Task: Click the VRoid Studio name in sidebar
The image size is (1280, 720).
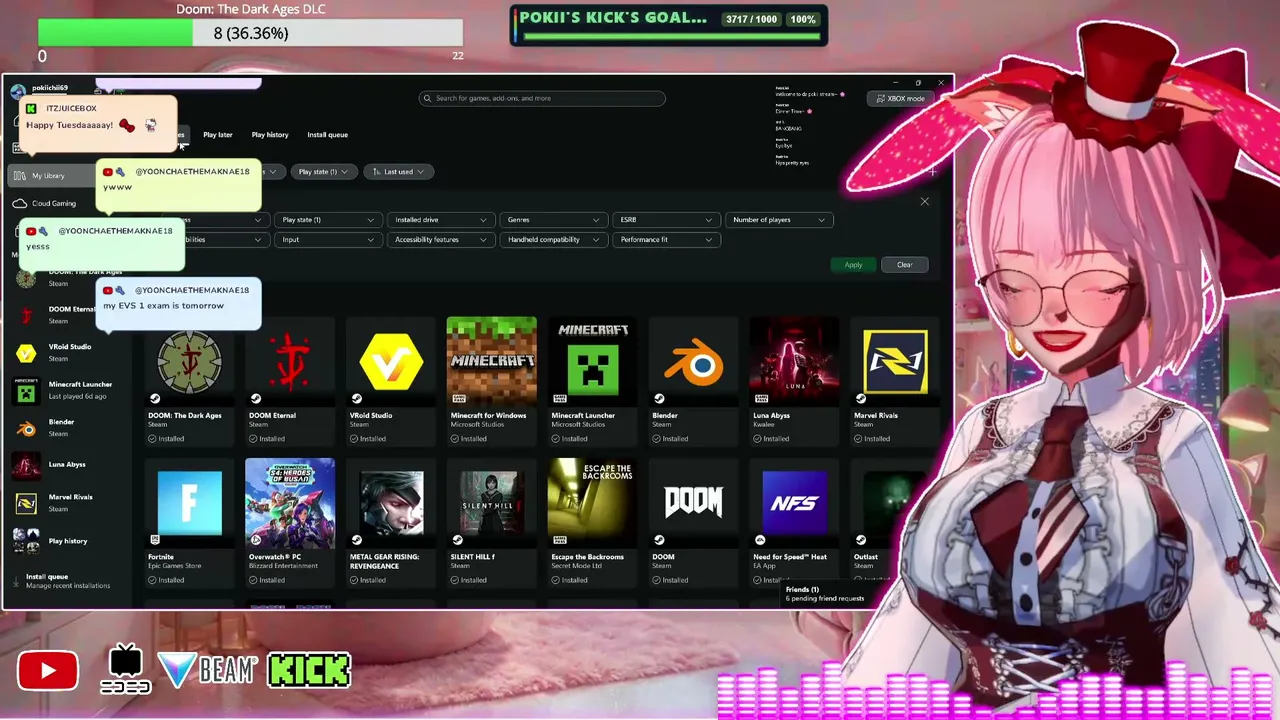Action: pyautogui.click(x=70, y=347)
